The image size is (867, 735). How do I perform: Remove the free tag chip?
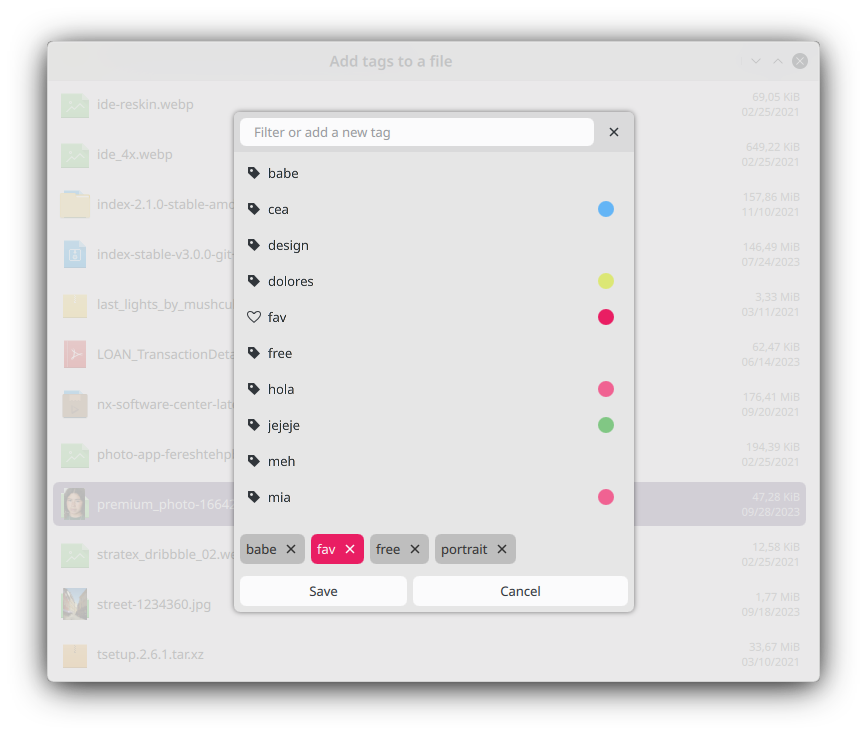pos(415,549)
